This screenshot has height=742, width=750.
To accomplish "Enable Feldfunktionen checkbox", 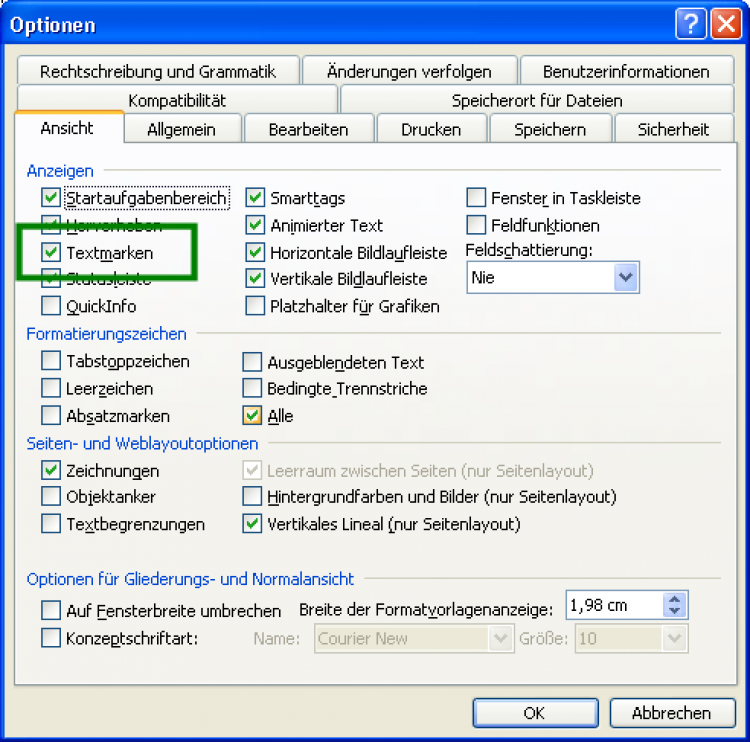I will [476, 226].
